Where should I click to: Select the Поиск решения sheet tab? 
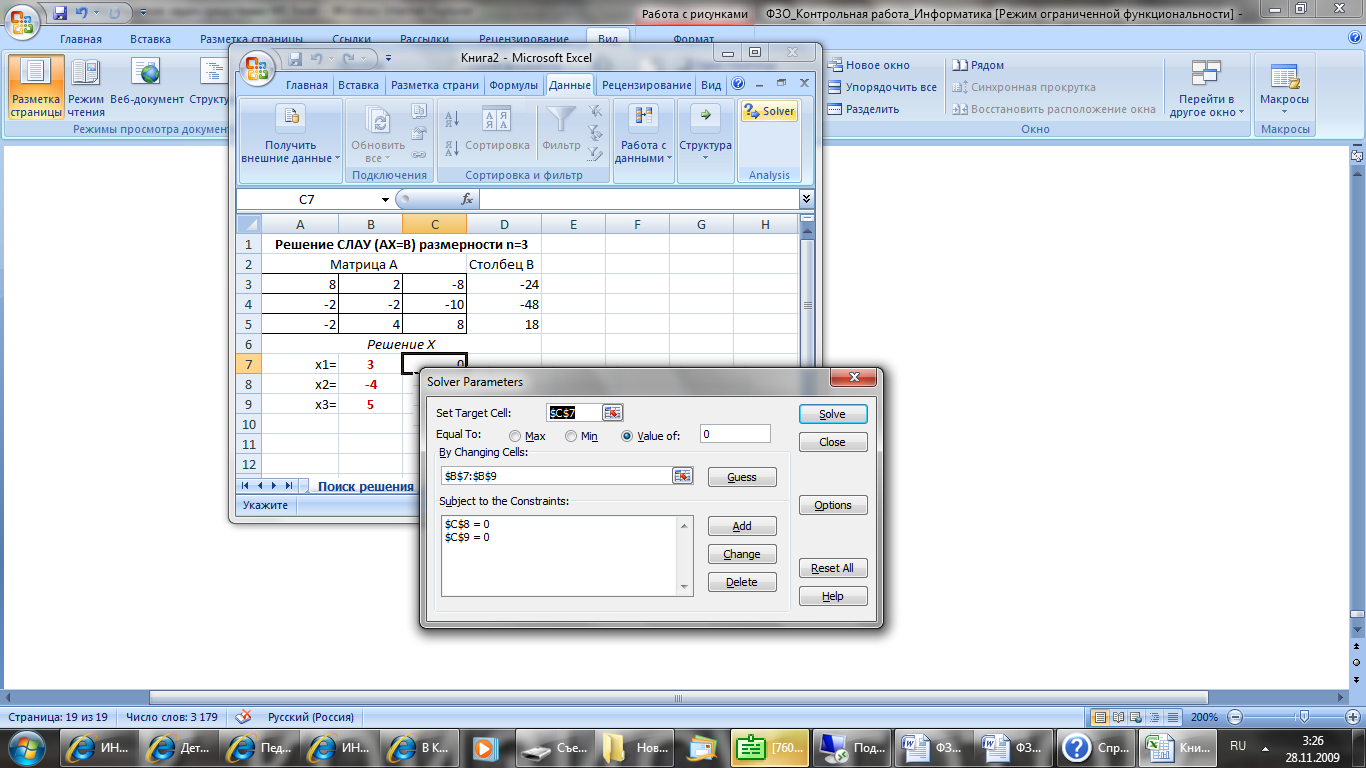pyautogui.click(x=365, y=486)
